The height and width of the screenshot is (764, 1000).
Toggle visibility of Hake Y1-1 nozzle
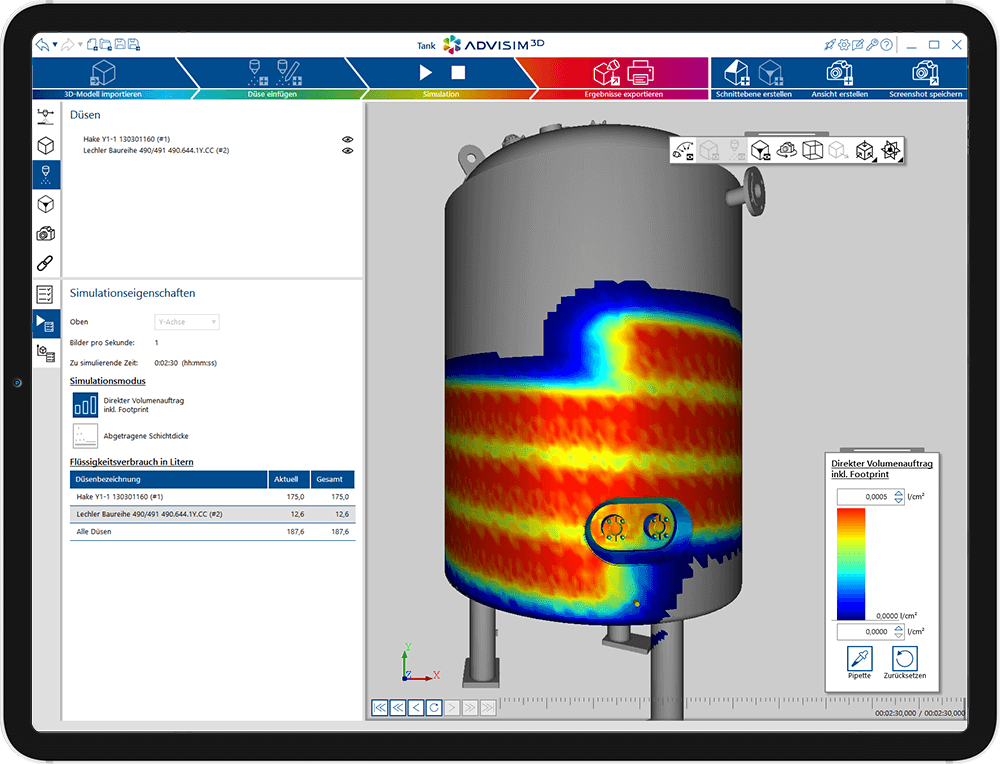coord(348,139)
